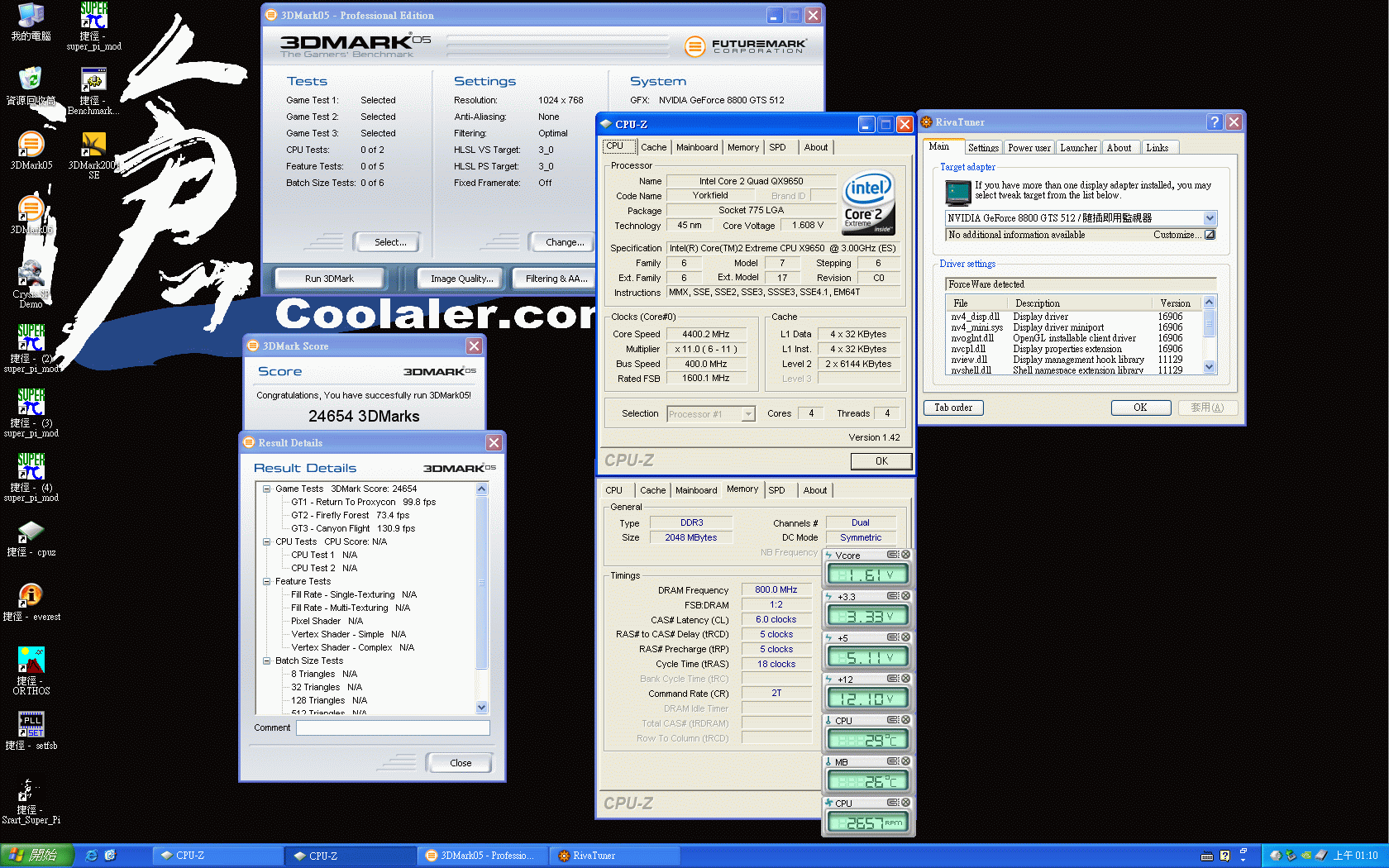
Task: Open the everest desktop shortcut icon
Action: pos(31,602)
